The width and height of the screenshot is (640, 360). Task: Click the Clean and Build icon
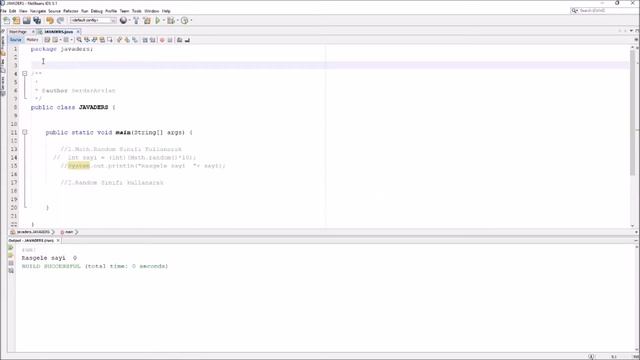point(147,20)
